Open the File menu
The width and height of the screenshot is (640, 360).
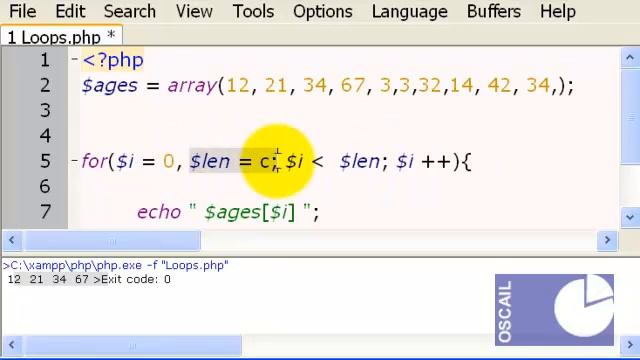pos(23,11)
